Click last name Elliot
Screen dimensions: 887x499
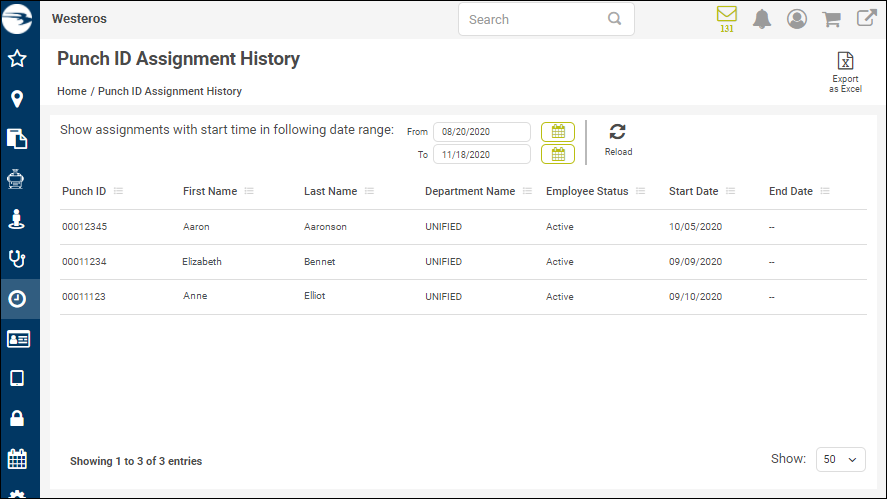tap(315, 296)
